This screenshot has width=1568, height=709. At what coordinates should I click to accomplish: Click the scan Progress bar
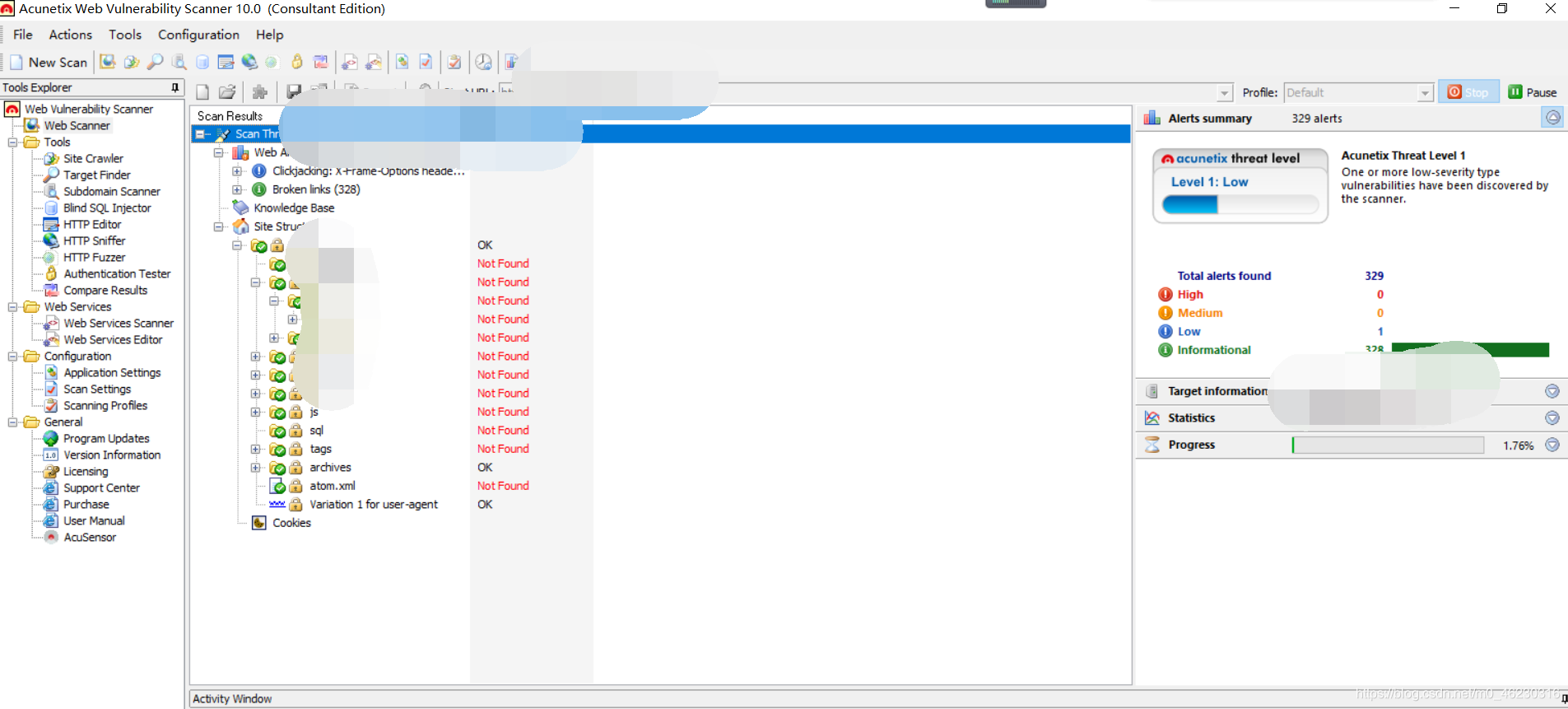tap(1388, 445)
